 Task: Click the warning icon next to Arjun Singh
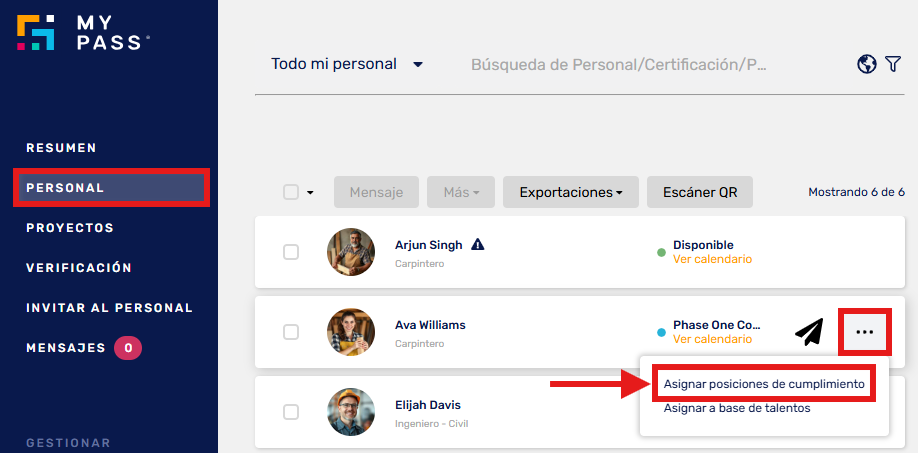tap(477, 244)
